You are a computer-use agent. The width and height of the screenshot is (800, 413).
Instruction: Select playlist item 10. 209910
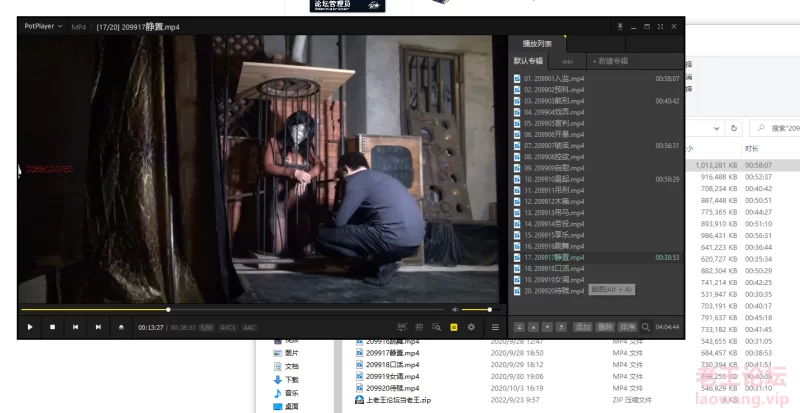click(x=596, y=179)
